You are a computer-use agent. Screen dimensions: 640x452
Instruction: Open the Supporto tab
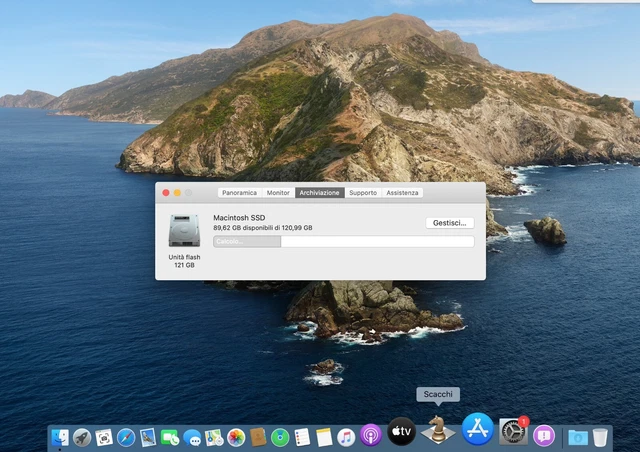pyautogui.click(x=363, y=193)
